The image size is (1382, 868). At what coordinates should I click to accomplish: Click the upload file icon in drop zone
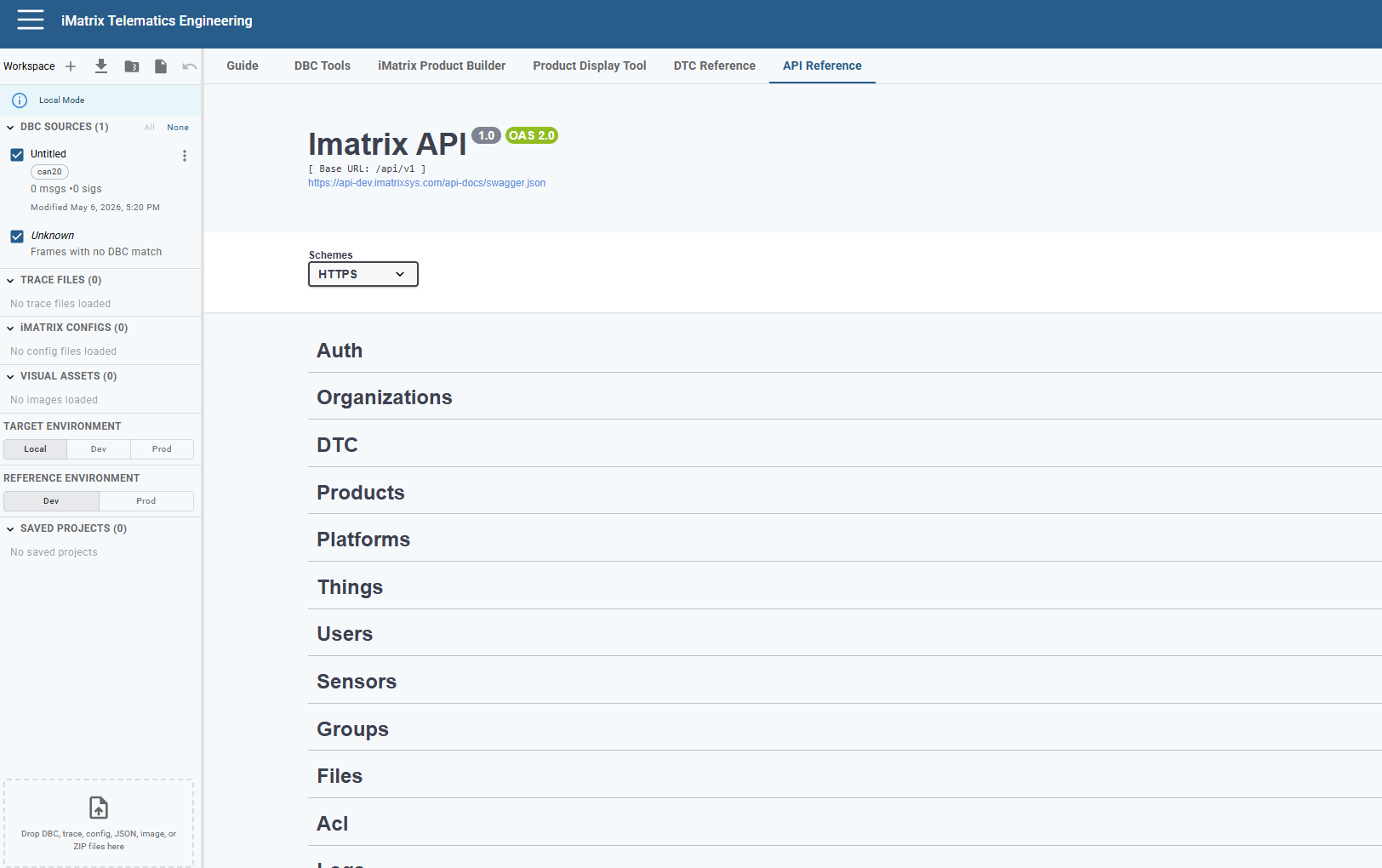(99, 807)
